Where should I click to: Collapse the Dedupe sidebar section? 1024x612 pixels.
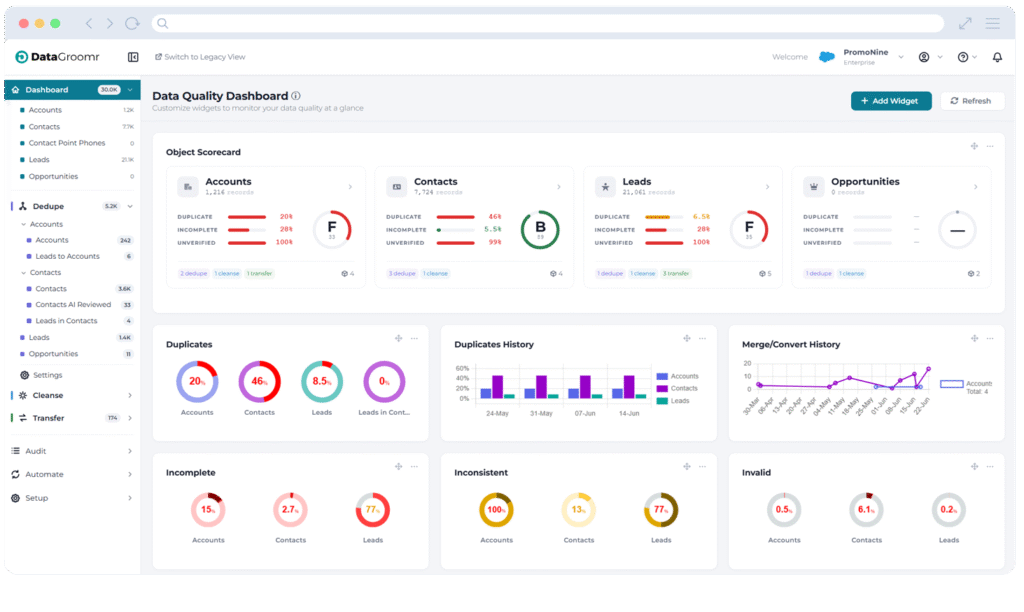coord(130,206)
